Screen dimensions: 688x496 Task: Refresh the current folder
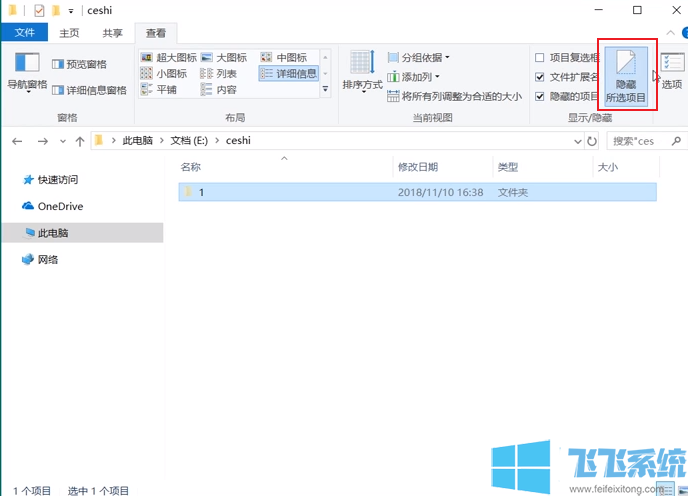(592, 141)
